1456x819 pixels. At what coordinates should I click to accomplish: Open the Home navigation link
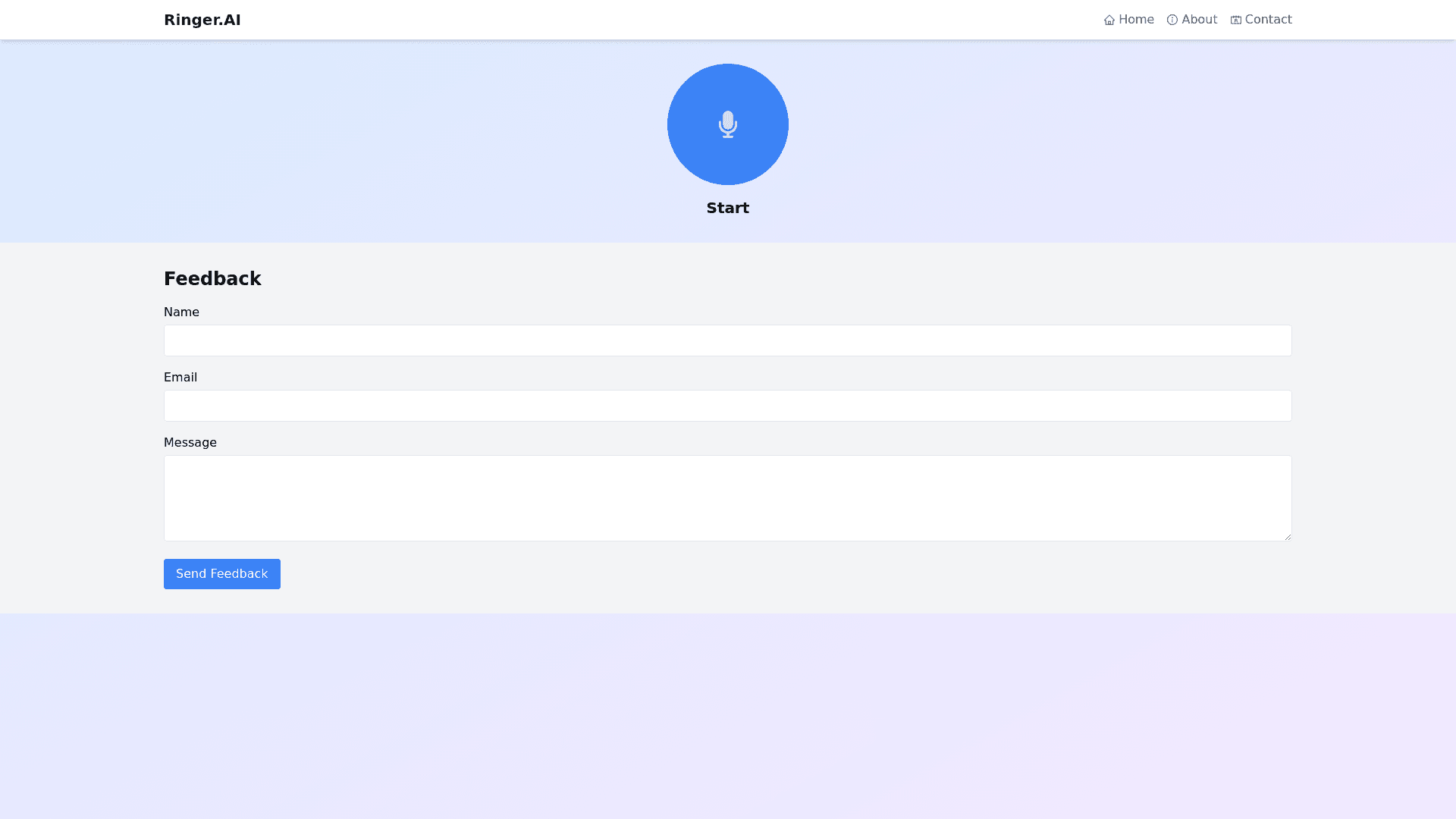[x=1135, y=20]
